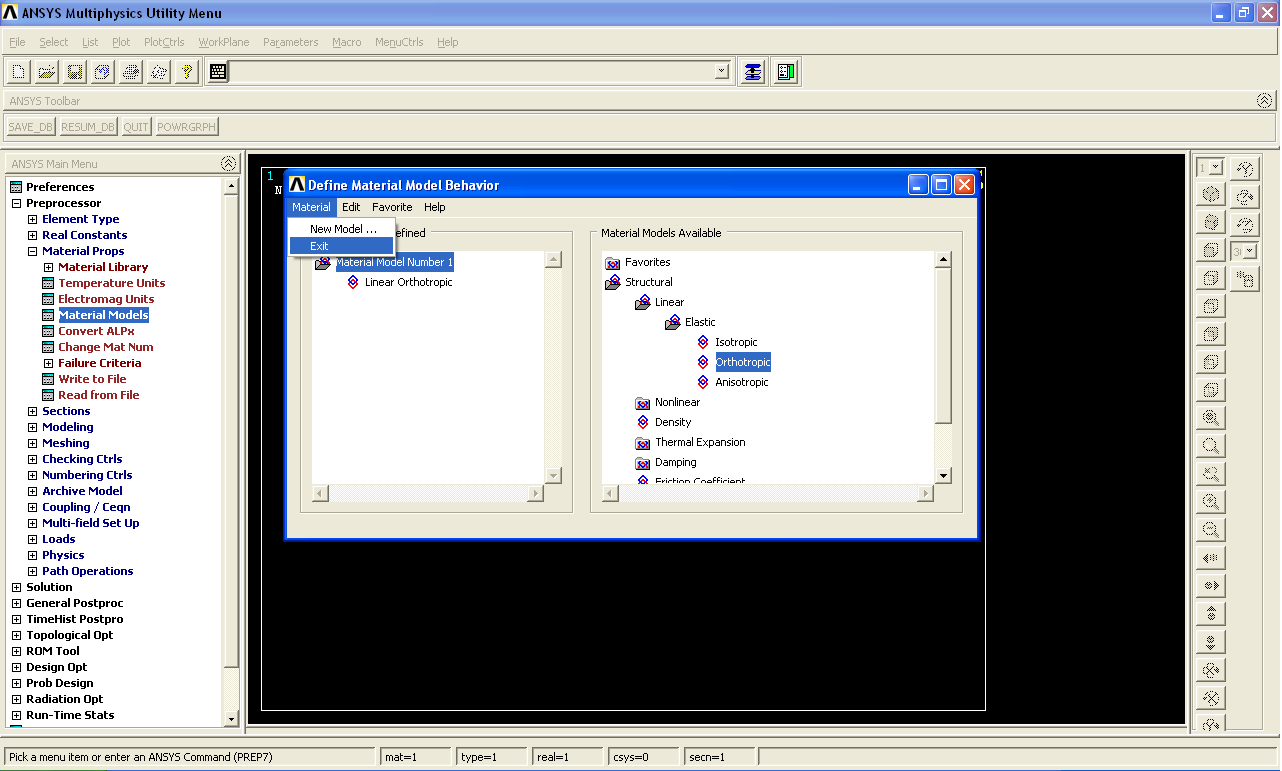Screen dimensions: 1282x771
Task: Click the Dynamic Model Mode icon
Action: [x=1245, y=280]
